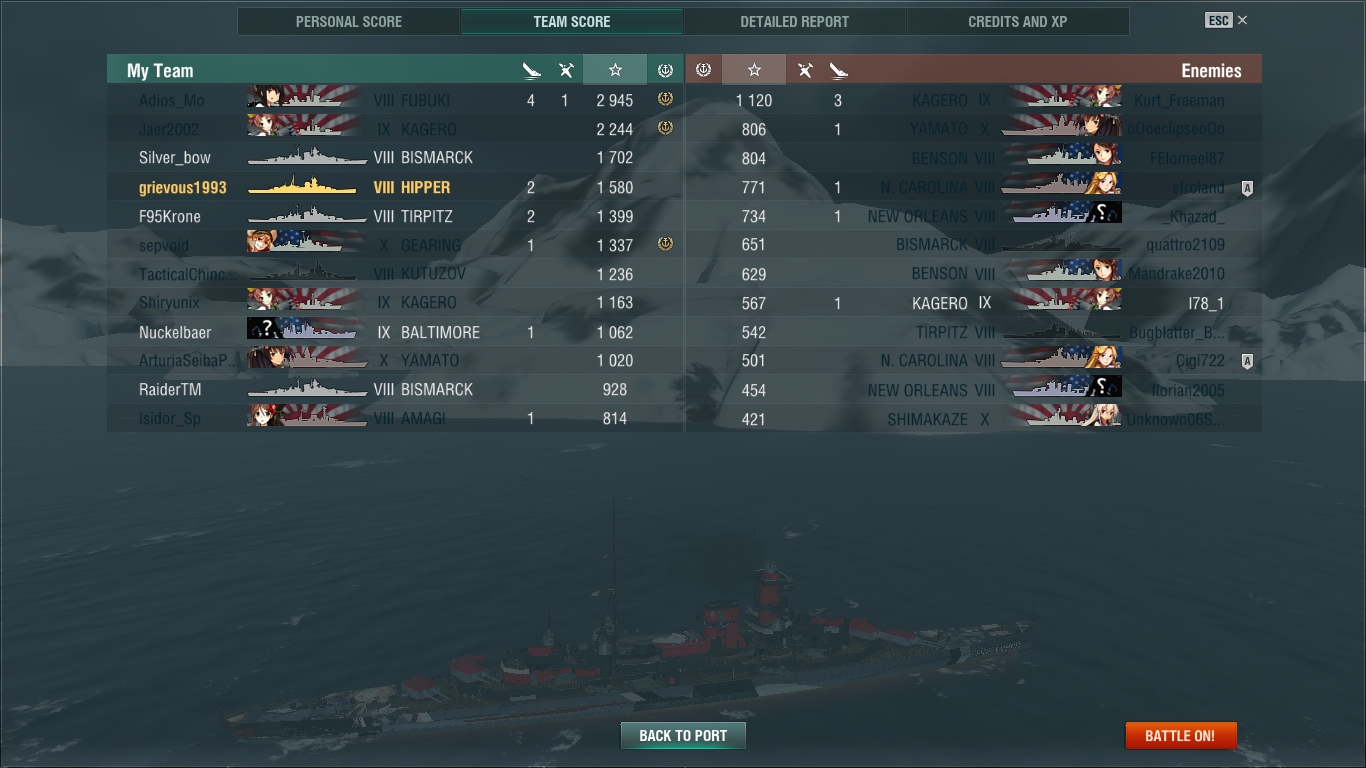
Task: Select player grievous1993 in My Team list
Action: (x=395, y=187)
